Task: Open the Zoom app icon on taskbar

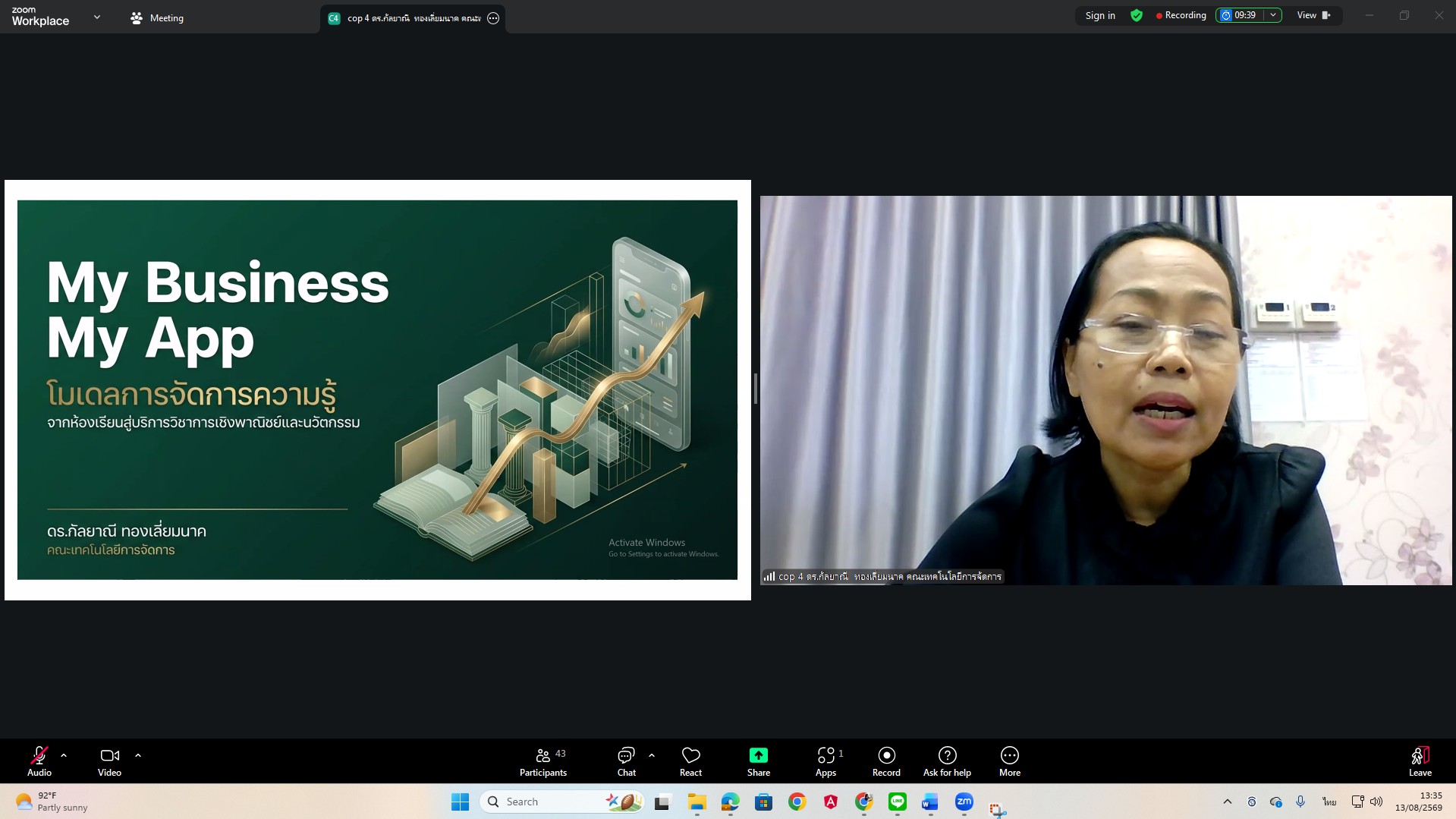Action: 964,802
